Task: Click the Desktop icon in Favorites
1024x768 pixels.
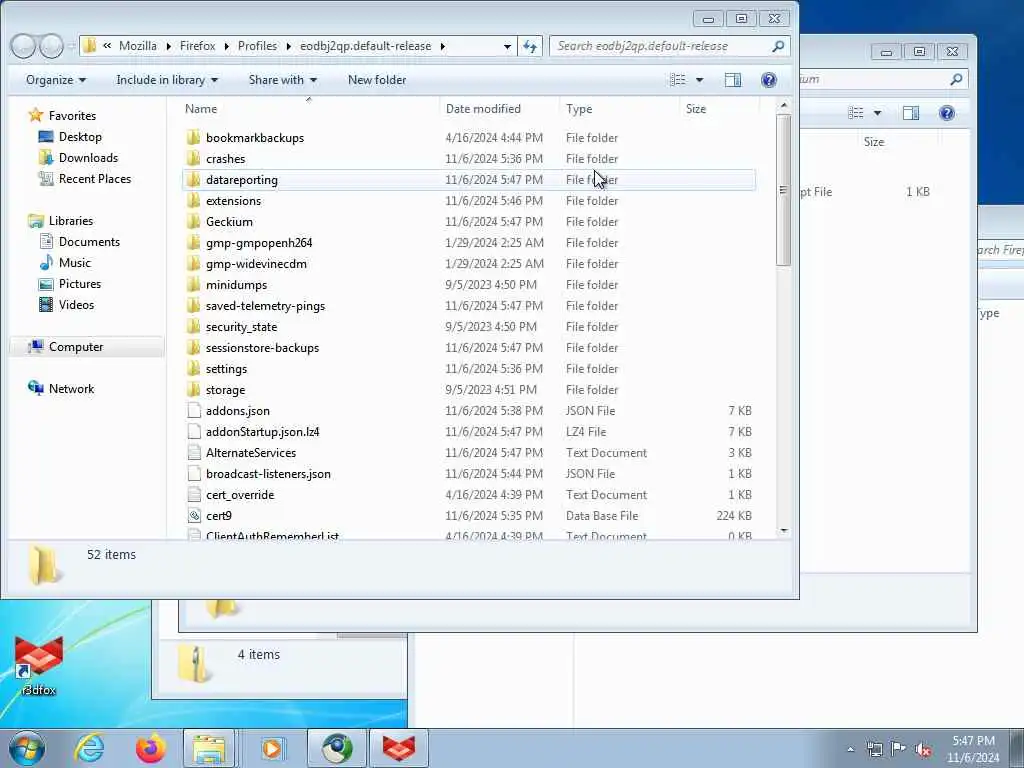Action: point(46,136)
